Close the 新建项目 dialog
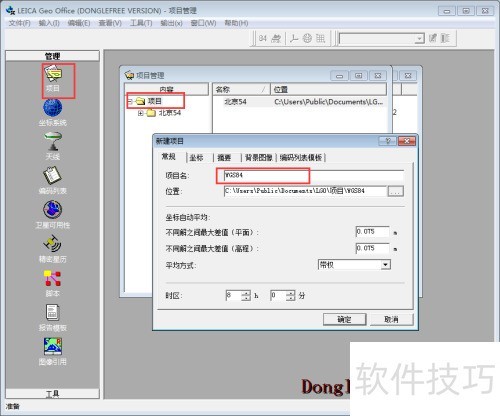The width and height of the screenshot is (500, 416). 407,141
